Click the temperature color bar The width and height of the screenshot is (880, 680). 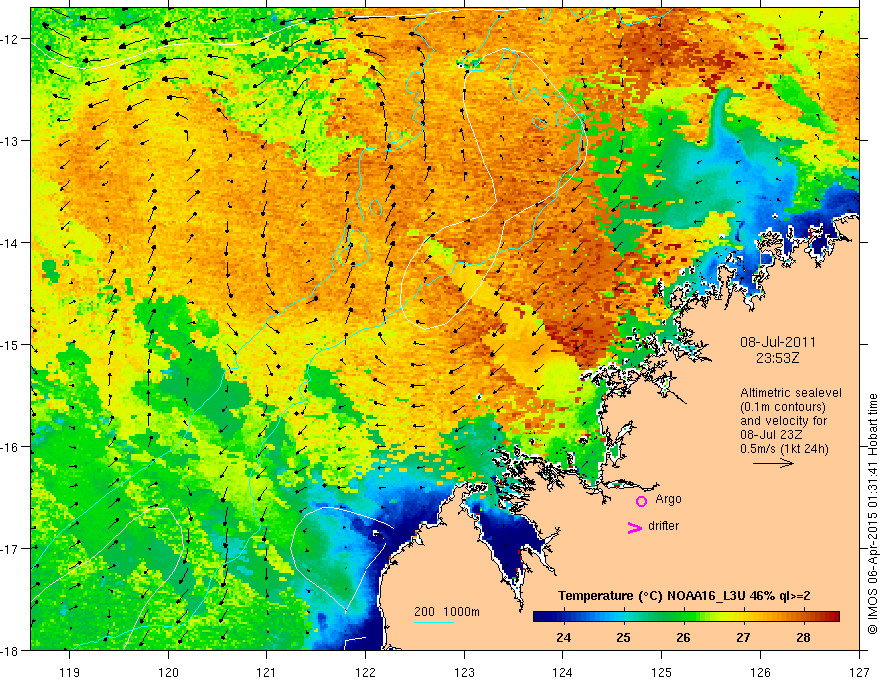[686, 616]
